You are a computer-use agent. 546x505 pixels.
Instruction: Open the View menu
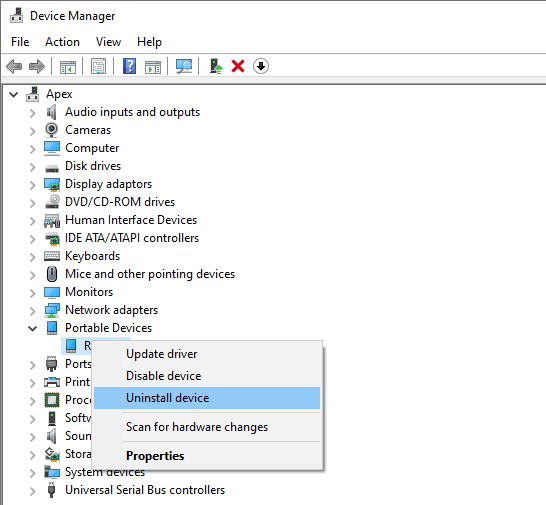108,42
